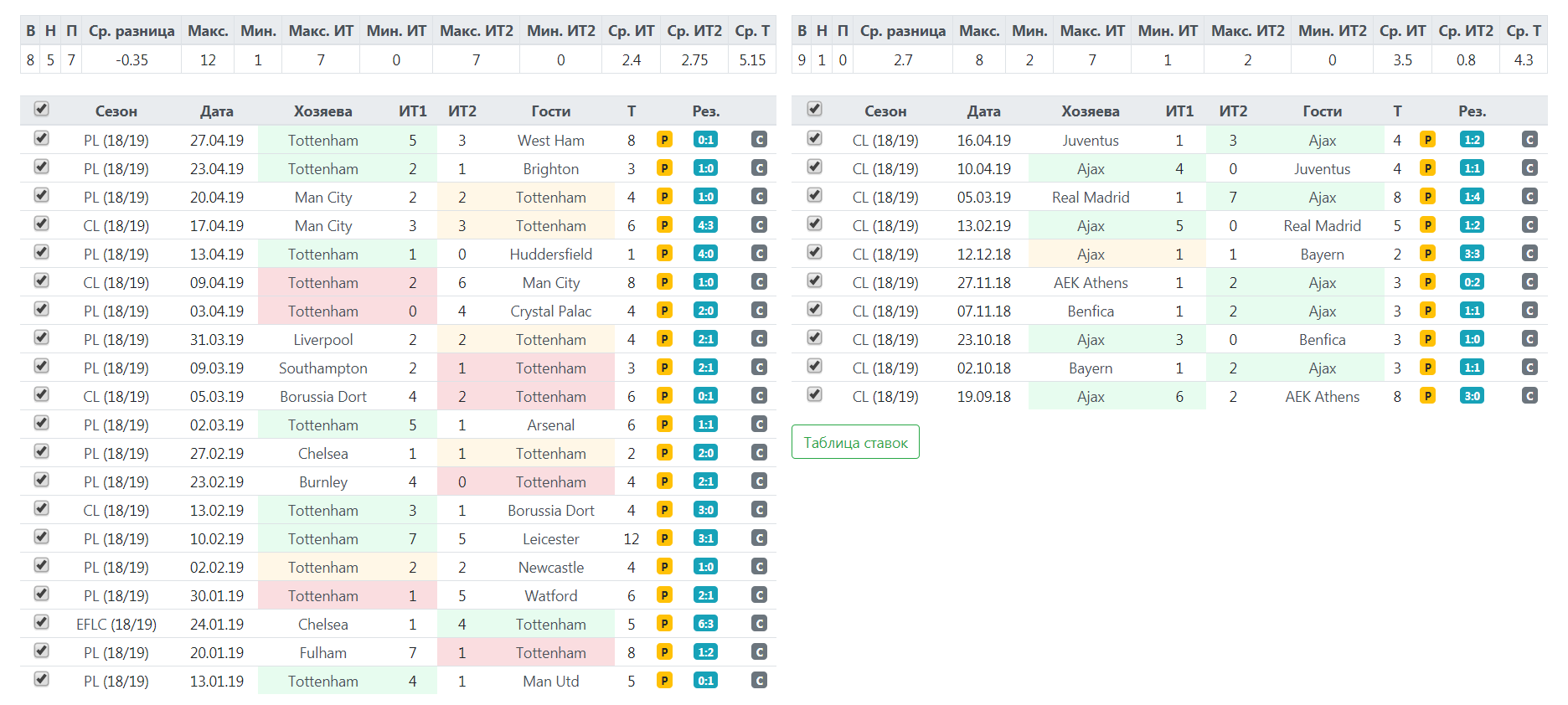Toggle the select-all checkbox in Ajax table header
Viewport: 1568px width, 705px height.
tap(814, 109)
